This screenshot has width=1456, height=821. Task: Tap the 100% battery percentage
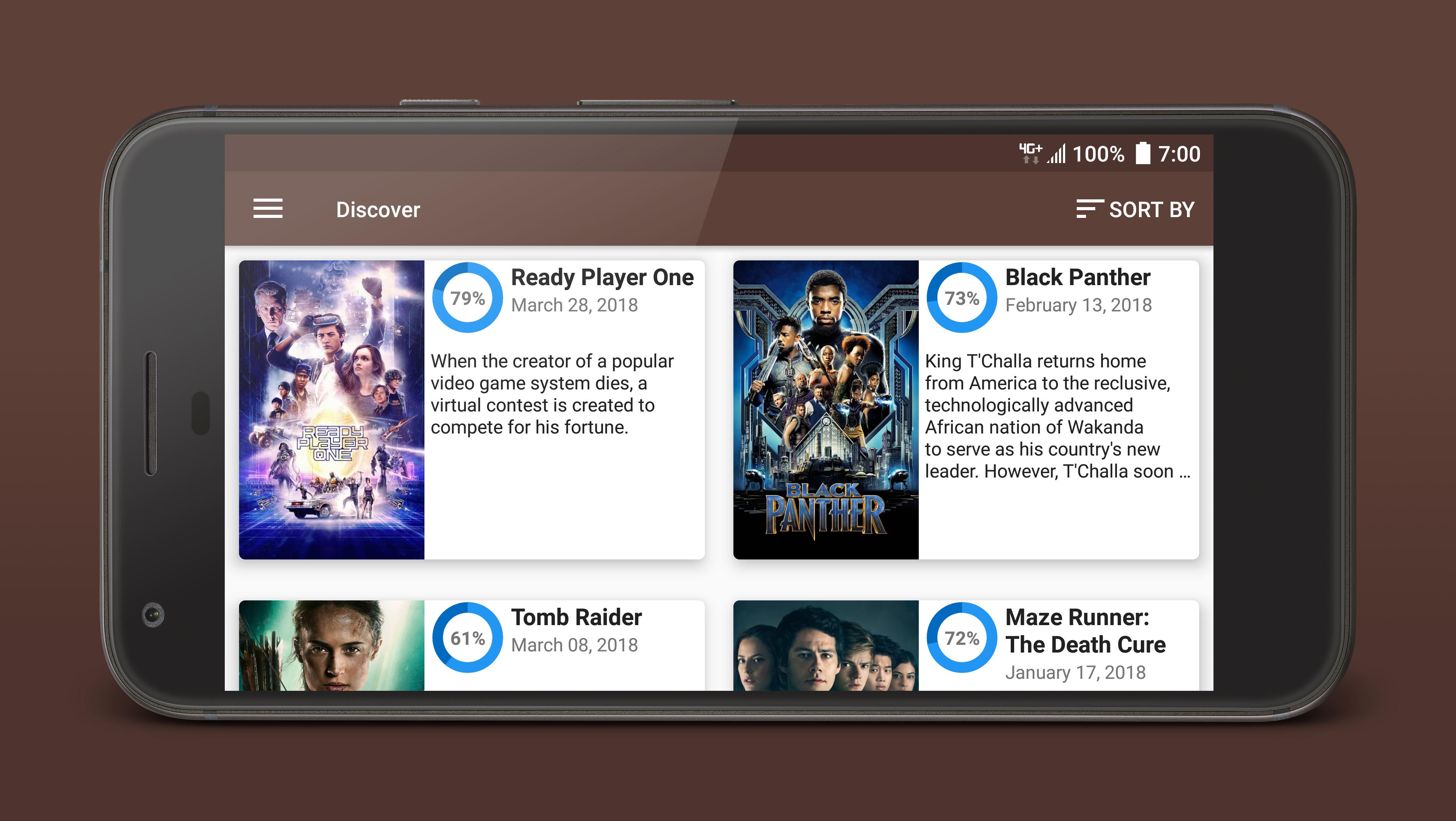1098,154
